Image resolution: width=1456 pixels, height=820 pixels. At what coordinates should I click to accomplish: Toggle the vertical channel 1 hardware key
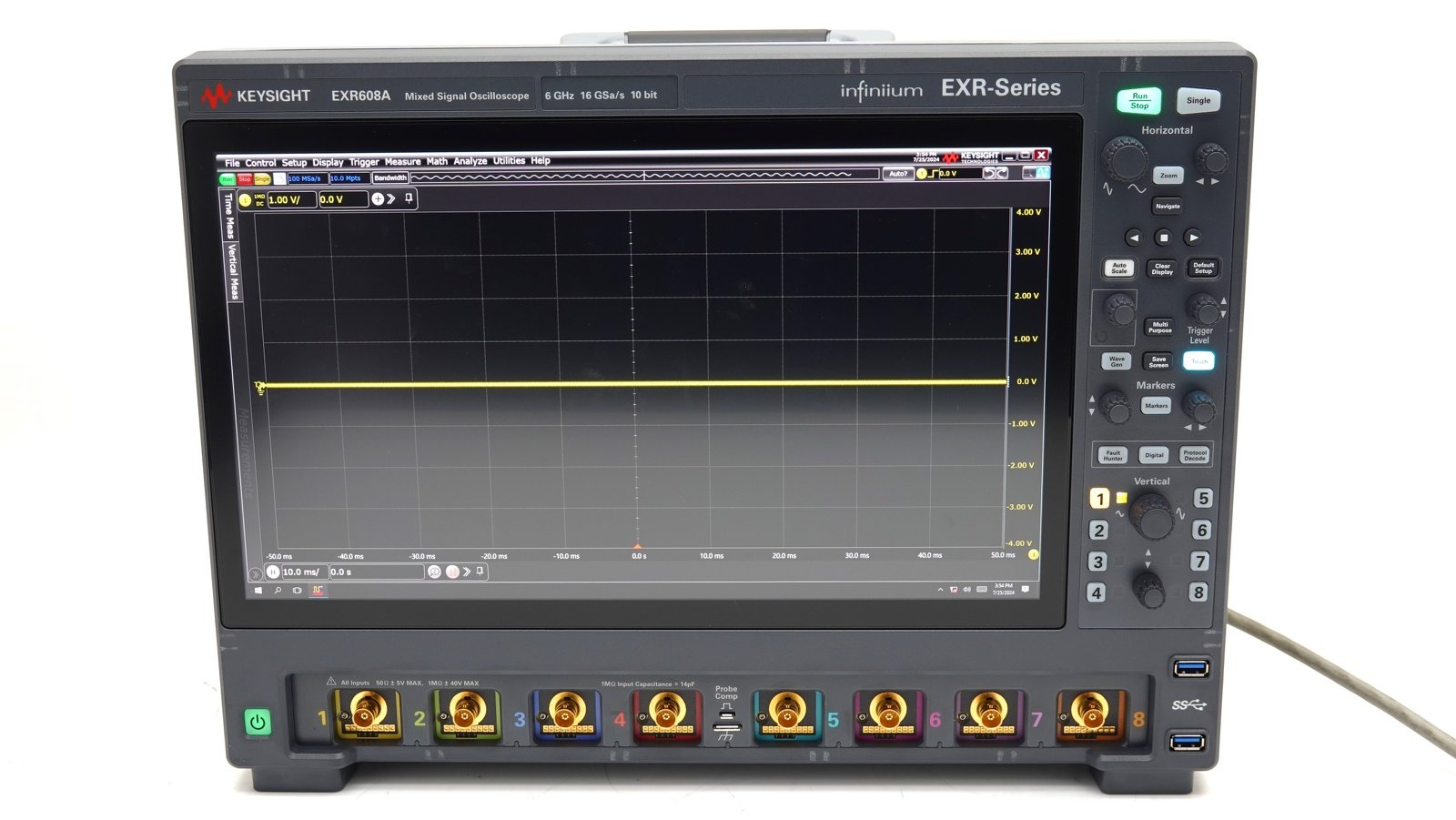coord(1100,498)
